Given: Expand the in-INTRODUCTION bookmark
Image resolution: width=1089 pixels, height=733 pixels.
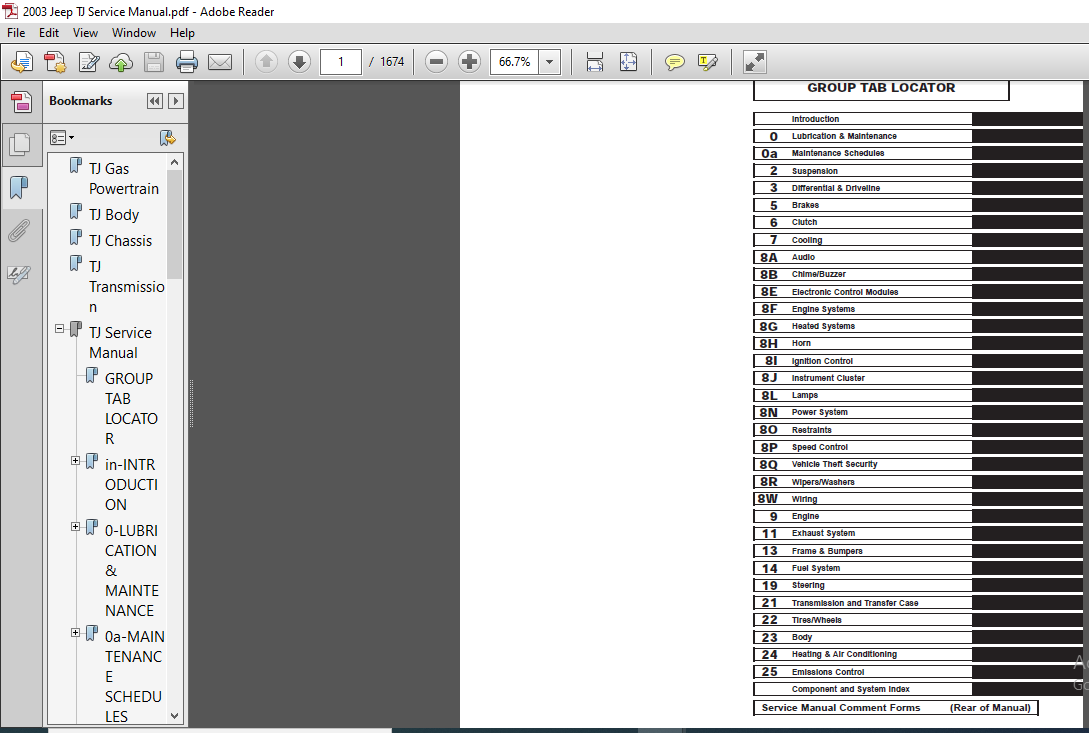Looking at the screenshot, I should pos(76,461).
